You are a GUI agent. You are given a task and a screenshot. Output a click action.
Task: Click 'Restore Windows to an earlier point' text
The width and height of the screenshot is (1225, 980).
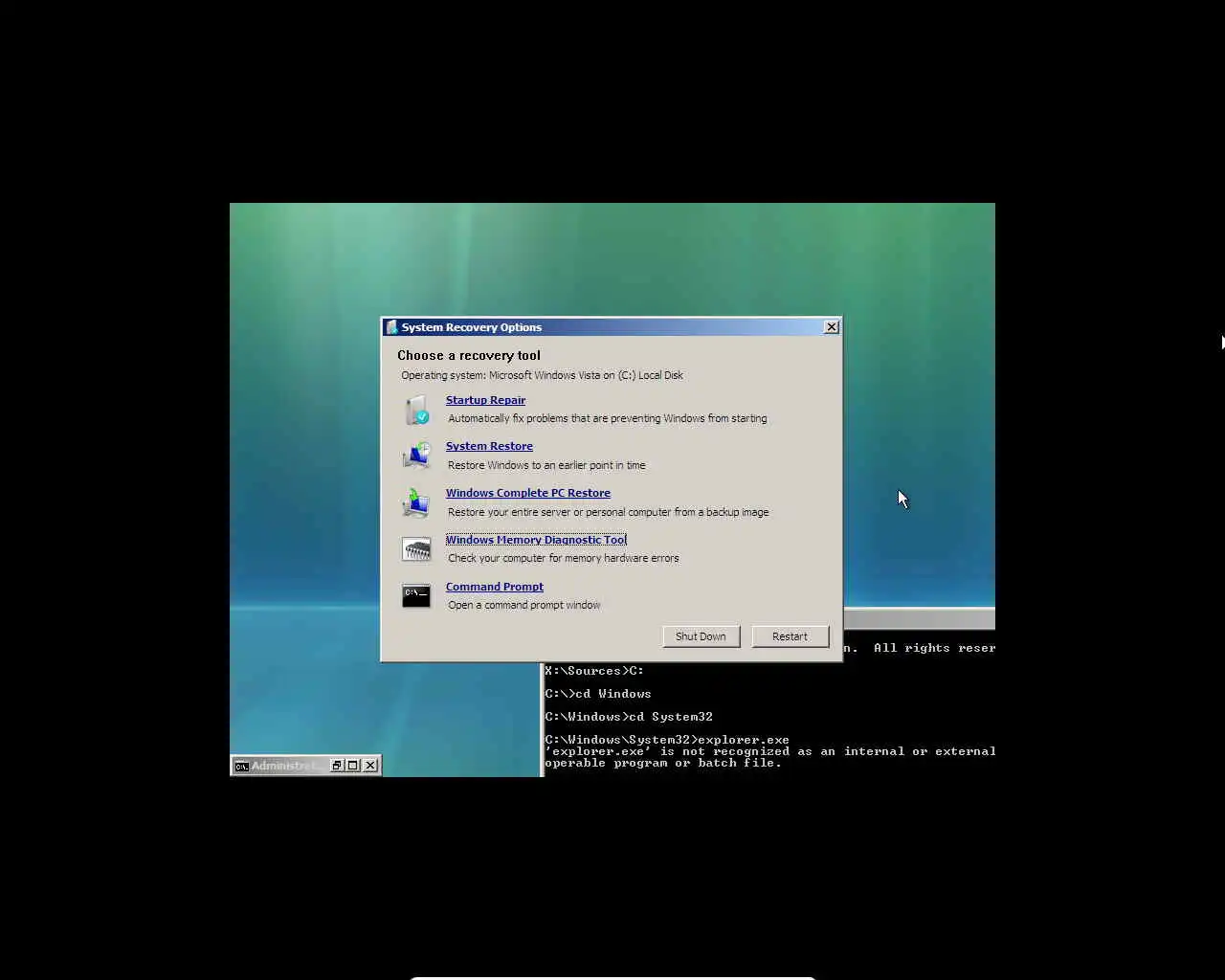click(546, 465)
